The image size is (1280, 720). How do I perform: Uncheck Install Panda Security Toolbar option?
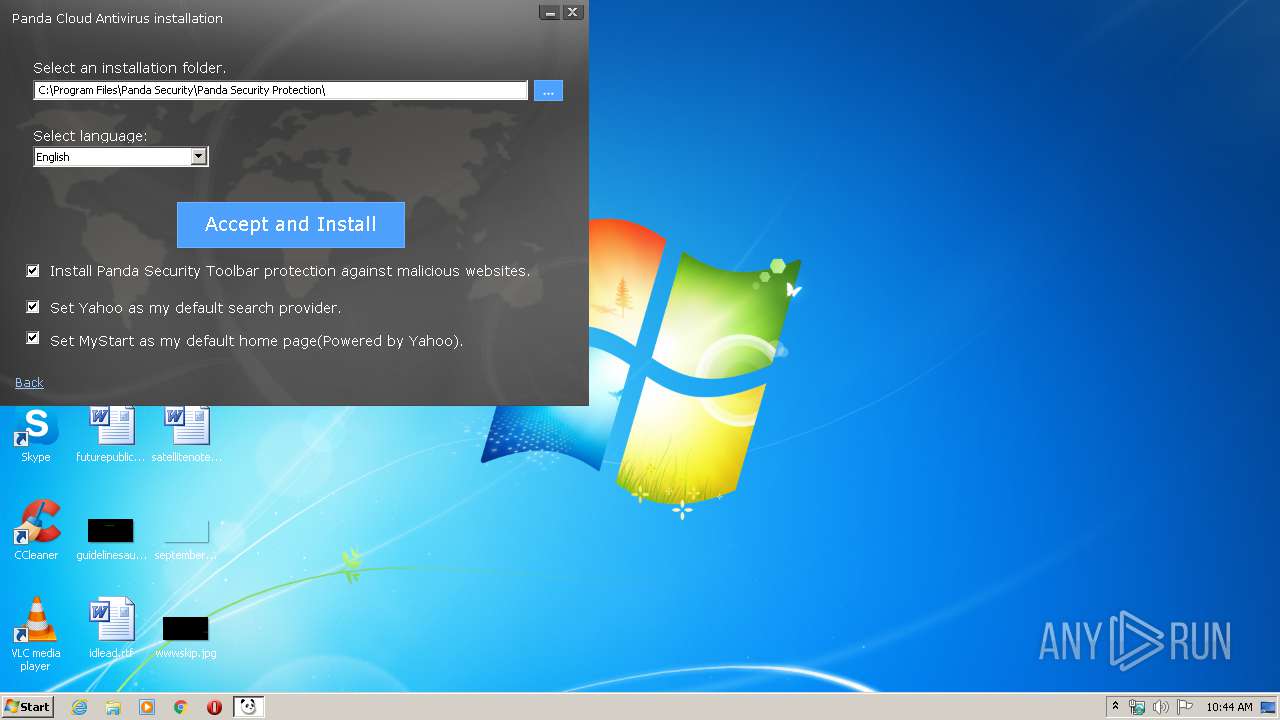(x=33, y=271)
